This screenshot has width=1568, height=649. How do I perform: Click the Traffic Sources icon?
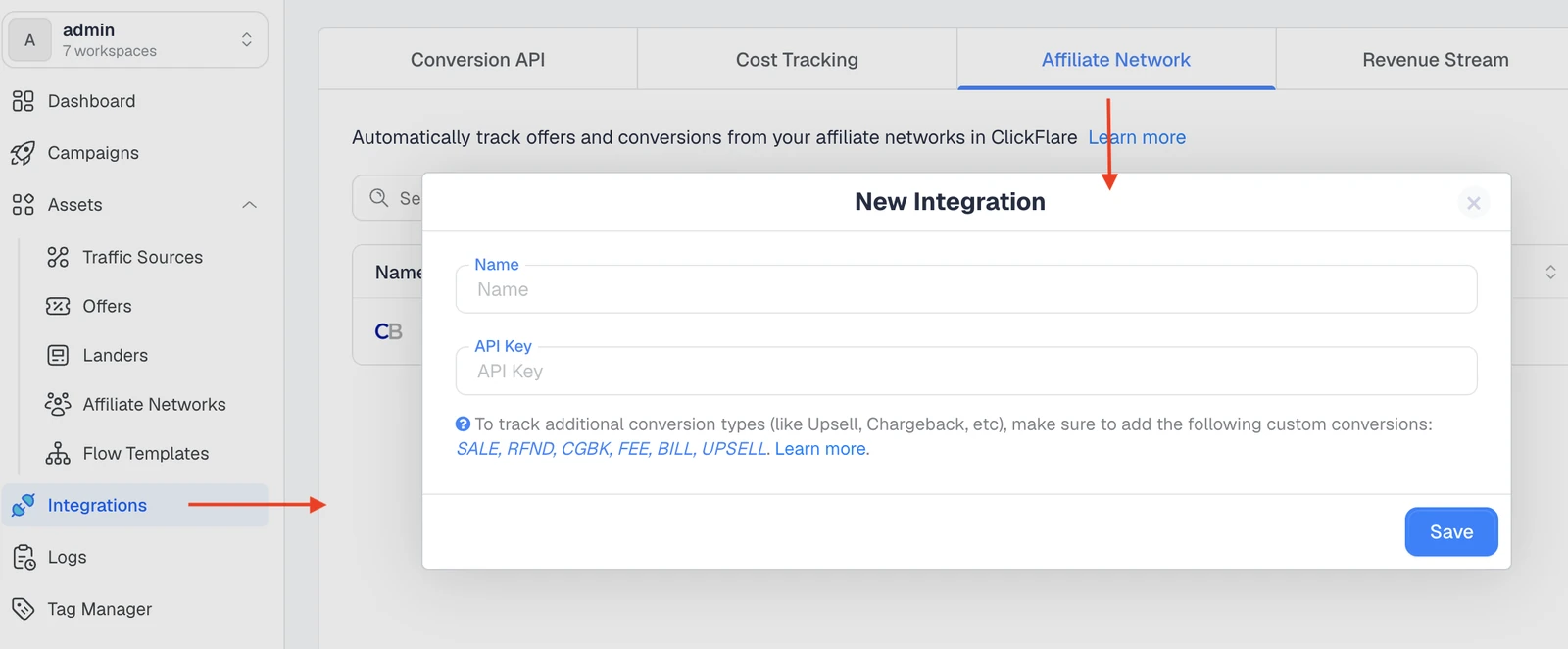[x=58, y=257]
